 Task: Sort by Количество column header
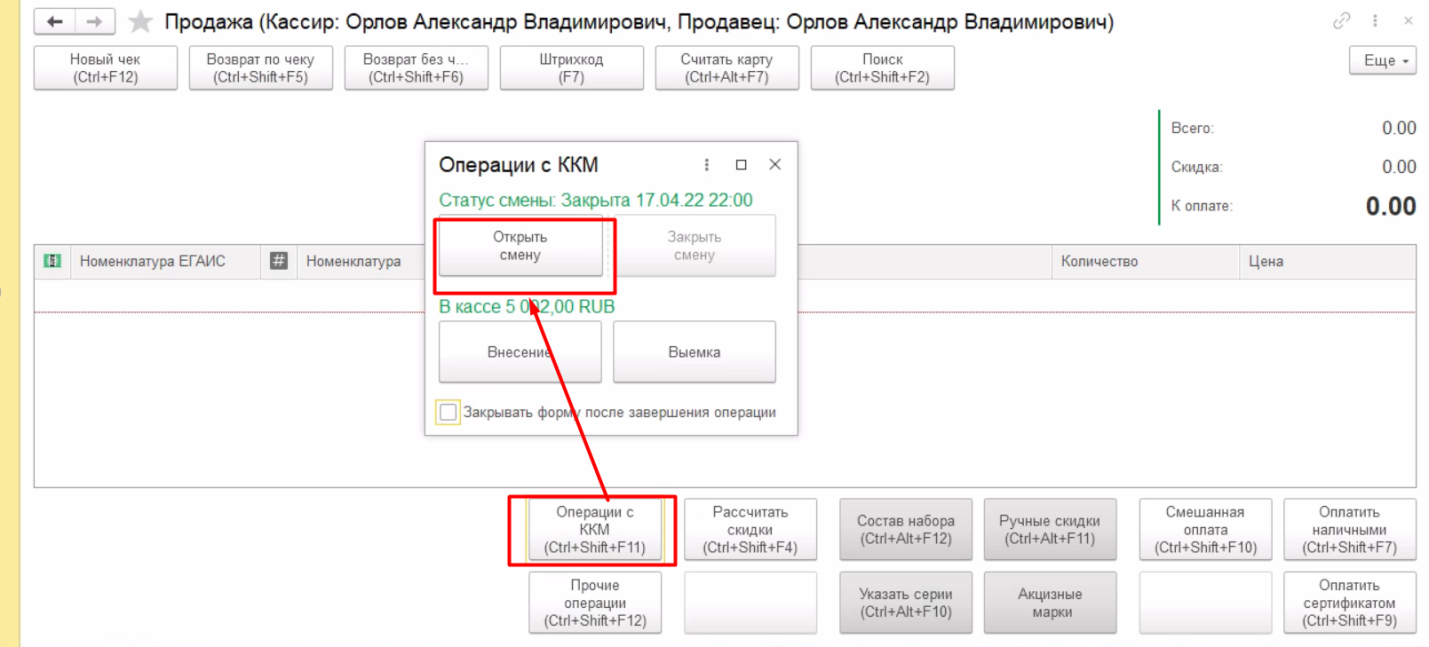1100,261
